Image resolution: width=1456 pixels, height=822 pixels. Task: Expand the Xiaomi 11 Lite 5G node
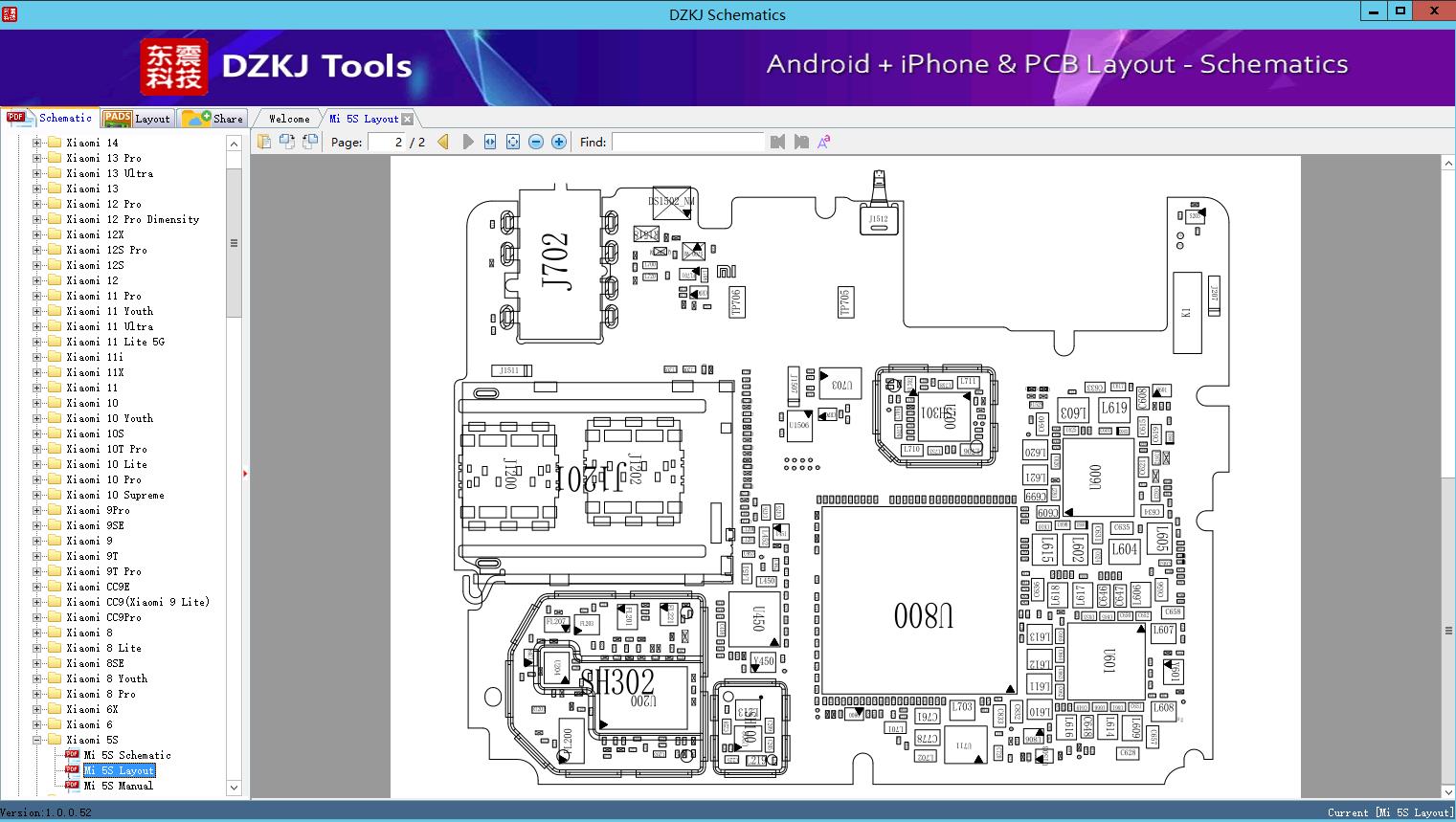pos(36,342)
